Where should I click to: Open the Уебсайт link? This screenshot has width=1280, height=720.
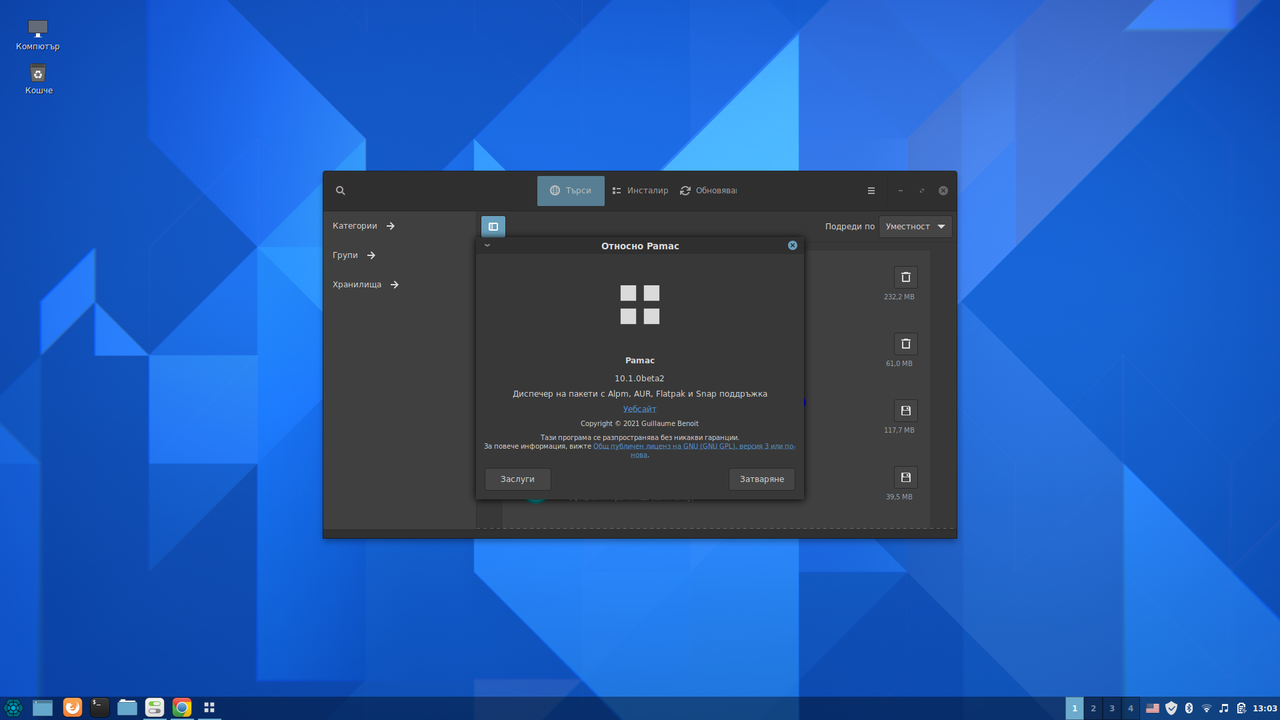(x=640, y=409)
